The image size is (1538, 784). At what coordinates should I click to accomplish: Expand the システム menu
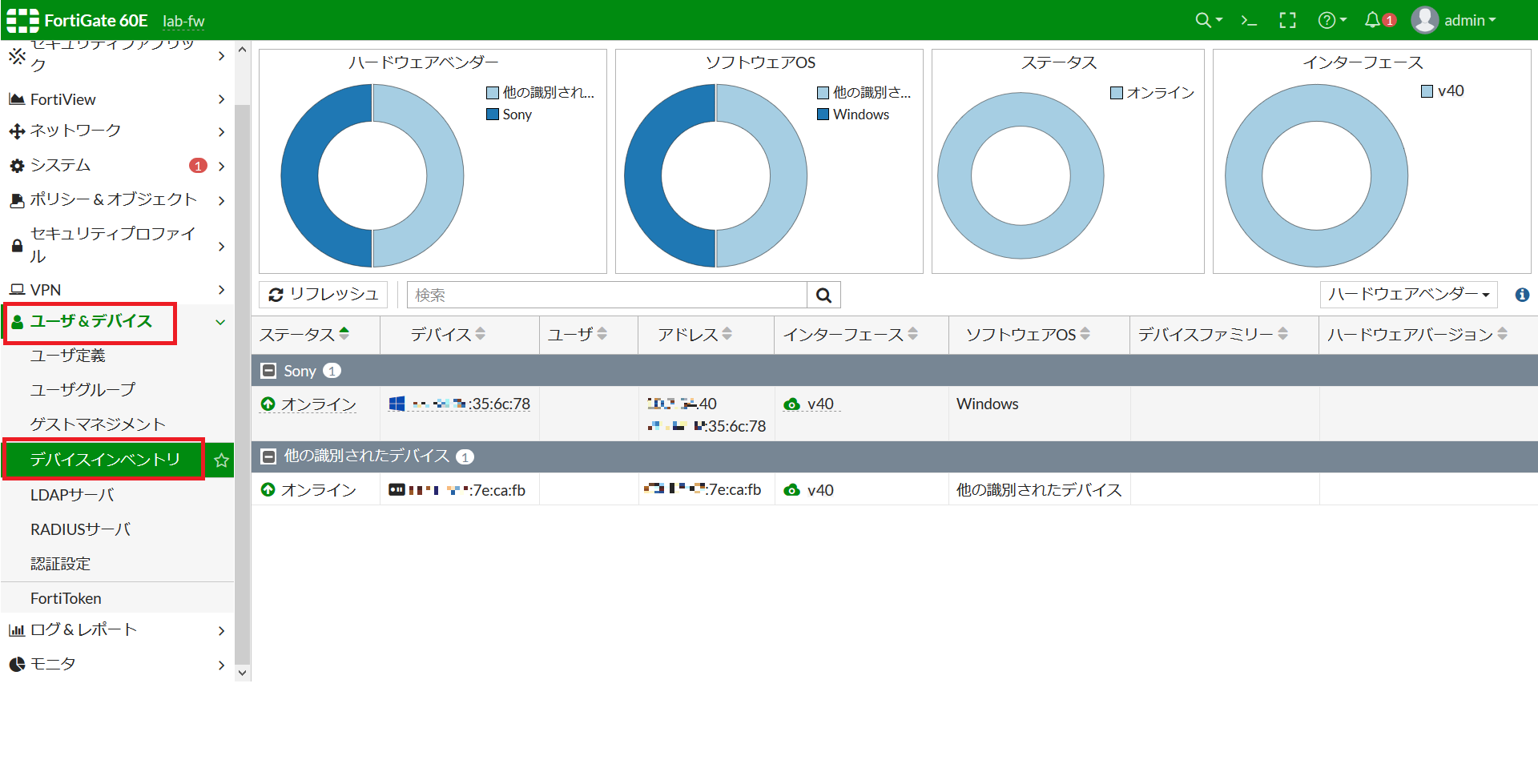117,165
